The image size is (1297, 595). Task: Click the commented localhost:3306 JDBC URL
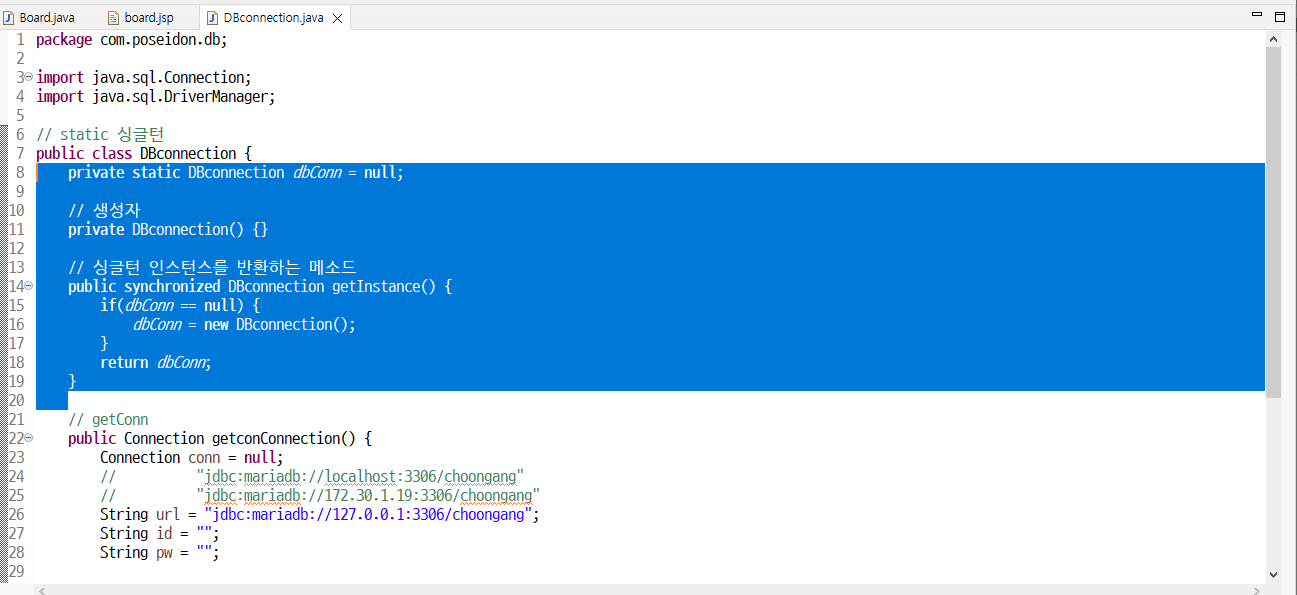click(360, 477)
